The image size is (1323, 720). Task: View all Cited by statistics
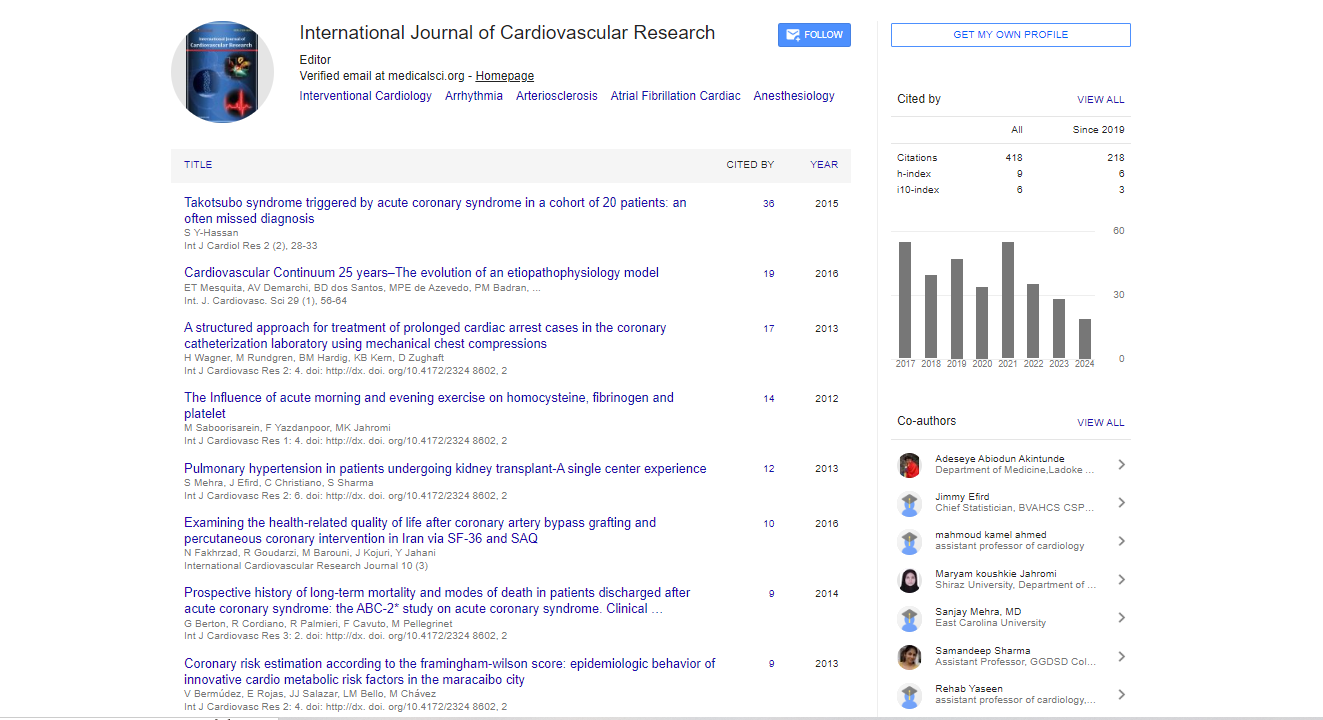coord(1101,100)
